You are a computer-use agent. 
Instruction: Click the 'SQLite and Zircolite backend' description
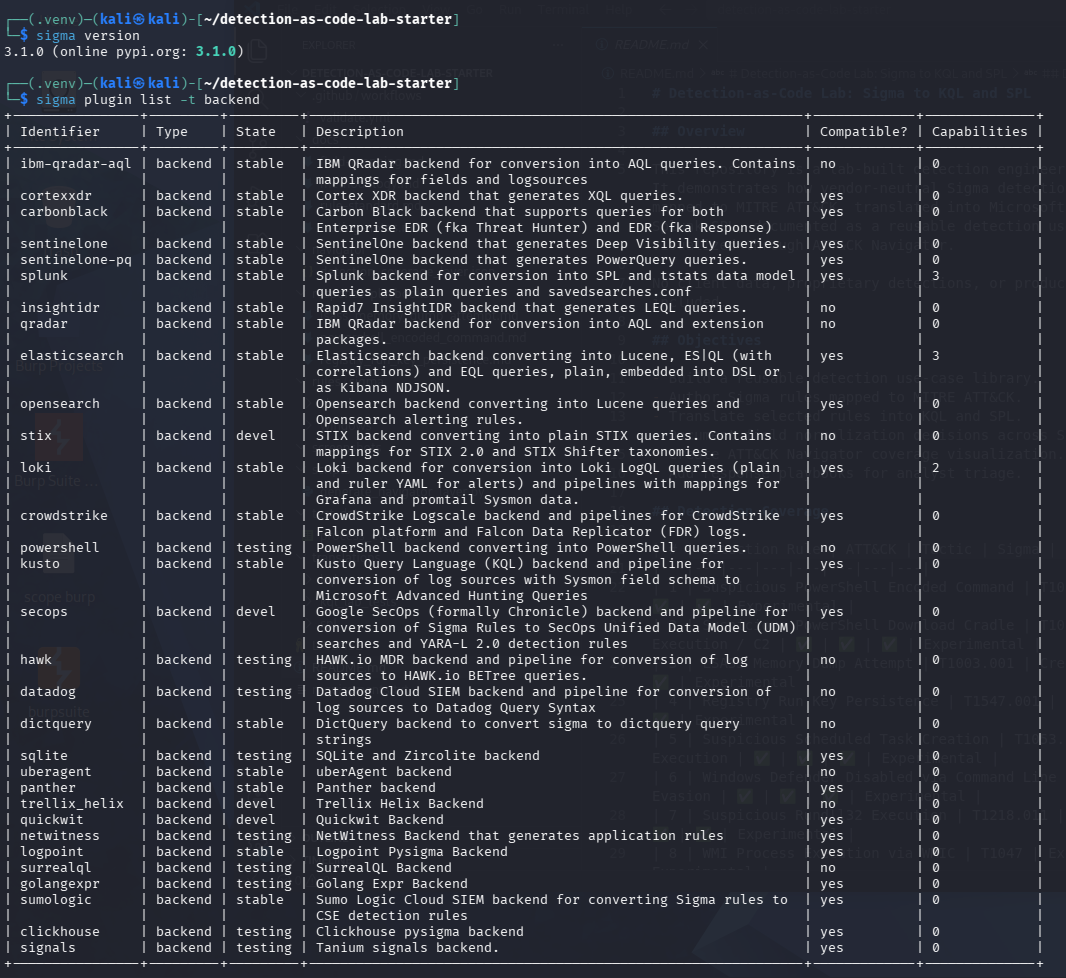428,756
